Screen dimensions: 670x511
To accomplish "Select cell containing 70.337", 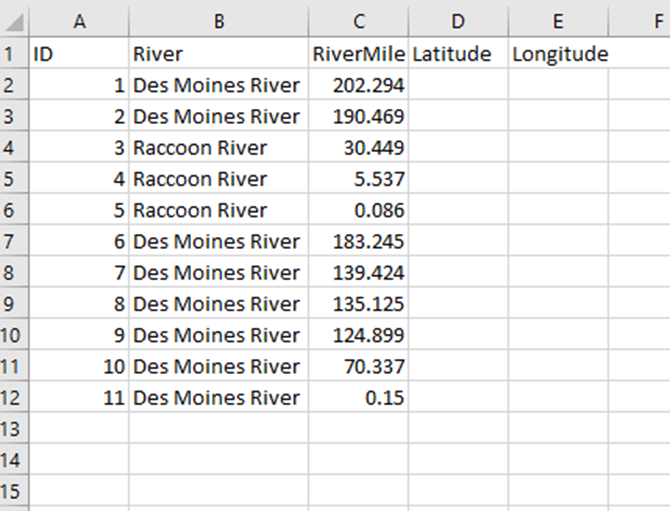I will [x=359, y=366].
